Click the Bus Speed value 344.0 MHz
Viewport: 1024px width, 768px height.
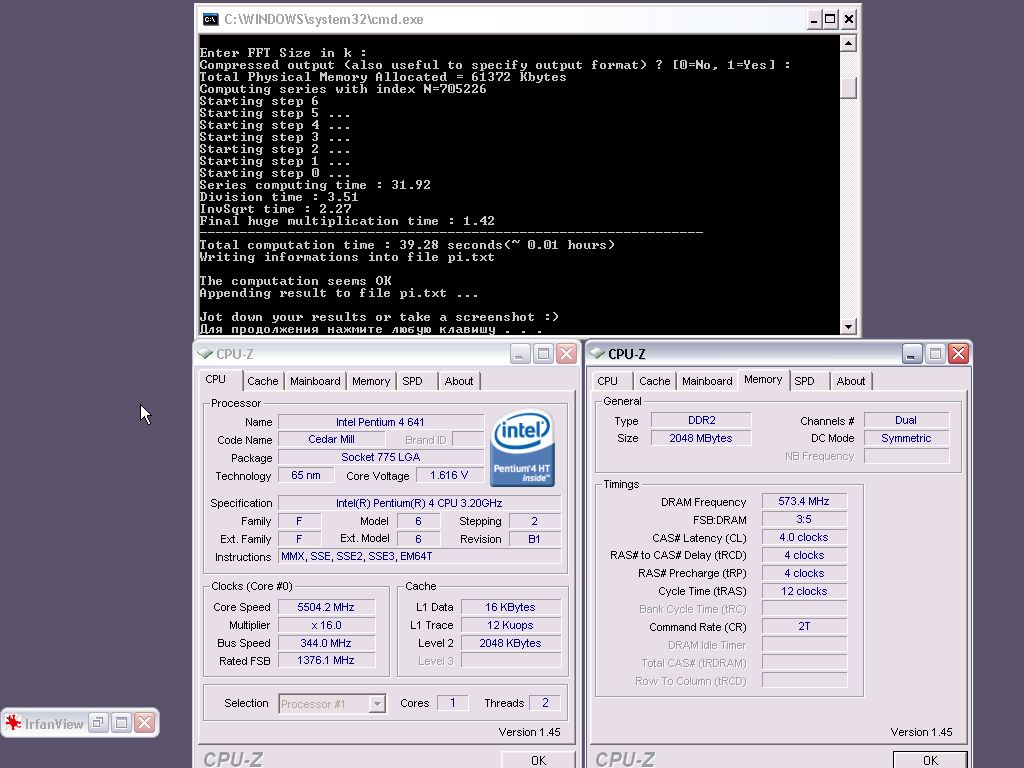pos(326,643)
